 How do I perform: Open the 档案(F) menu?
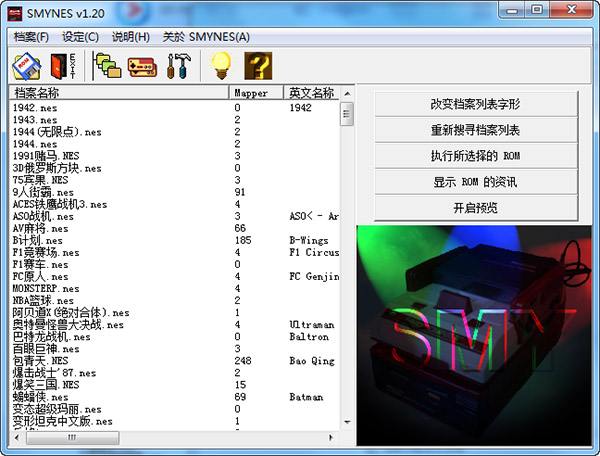coord(32,37)
